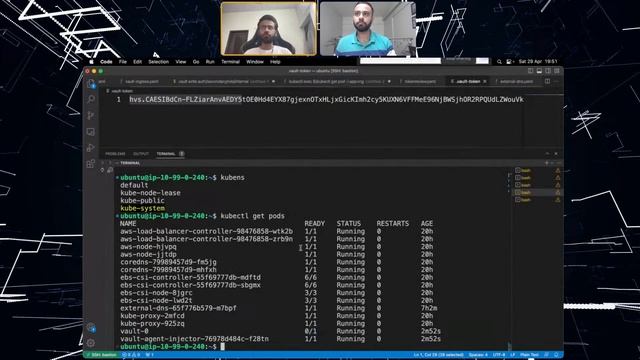Open the Remote Explorer view in the activity bar
This screenshot has width=640, height=360.
[91, 132]
